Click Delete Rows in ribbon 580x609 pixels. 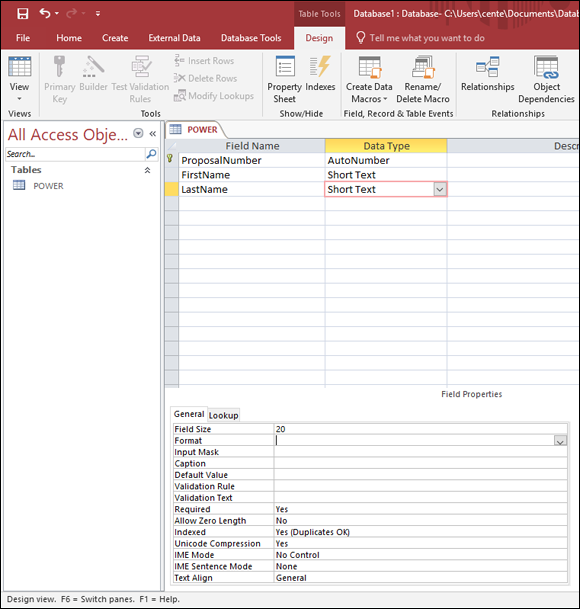(206, 78)
